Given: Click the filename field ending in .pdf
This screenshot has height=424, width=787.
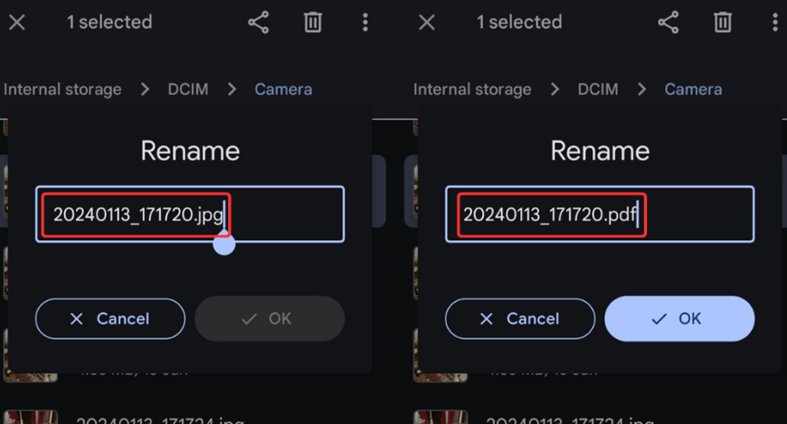Looking at the screenshot, I should pos(600,214).
